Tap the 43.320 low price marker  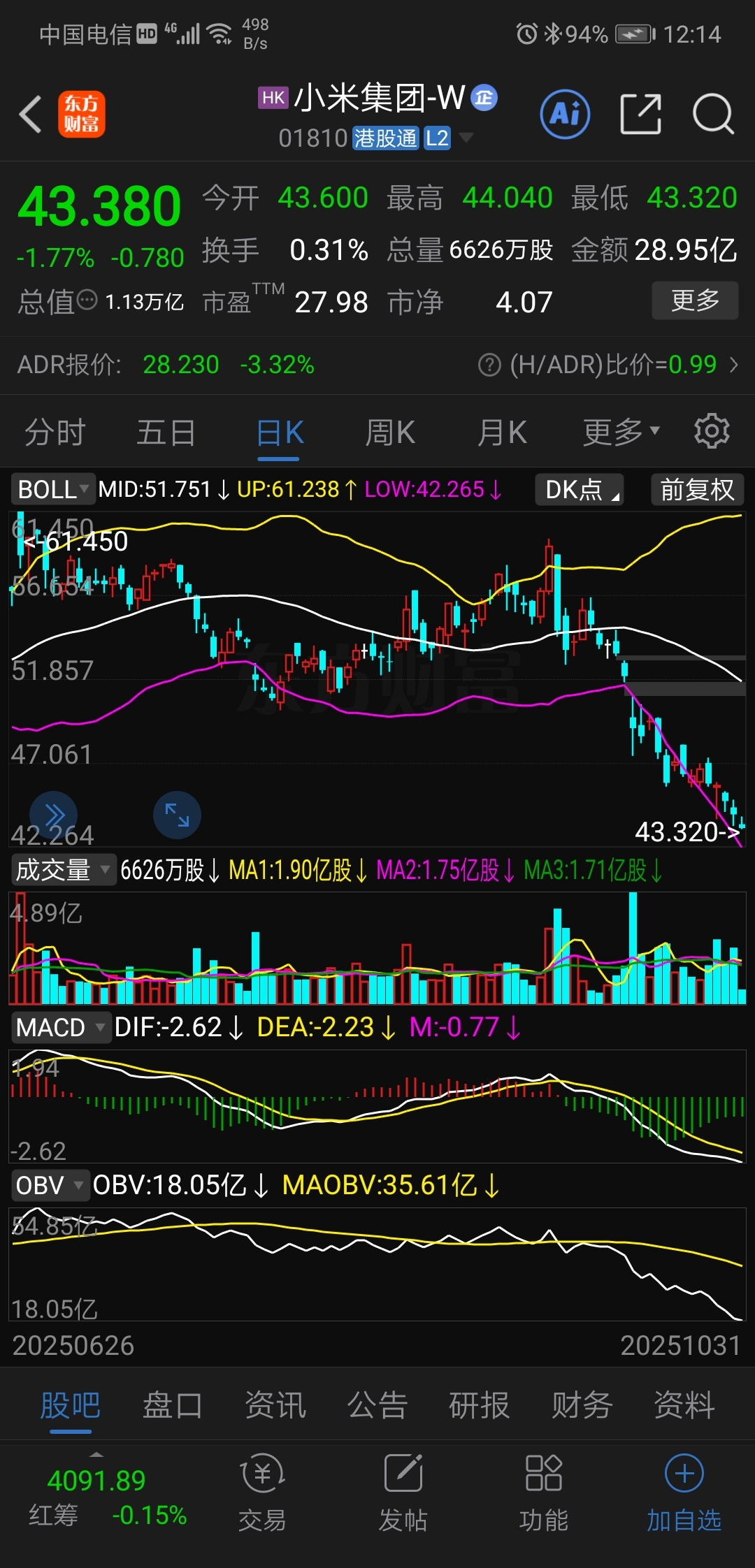[688, 832]
